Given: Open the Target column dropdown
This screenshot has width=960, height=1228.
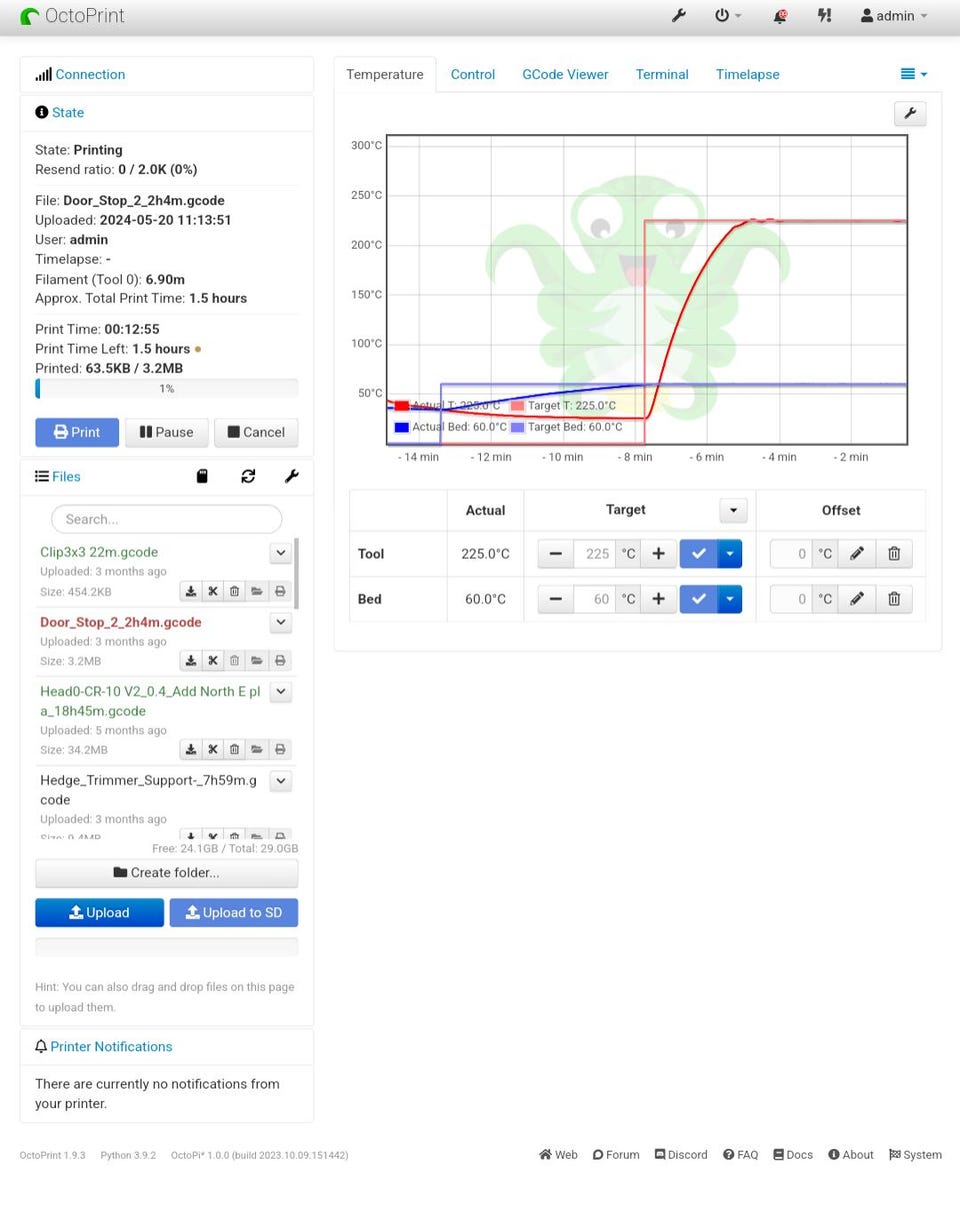Looking at the screenshot, I should pyautogui.click(x=733, y=510).
